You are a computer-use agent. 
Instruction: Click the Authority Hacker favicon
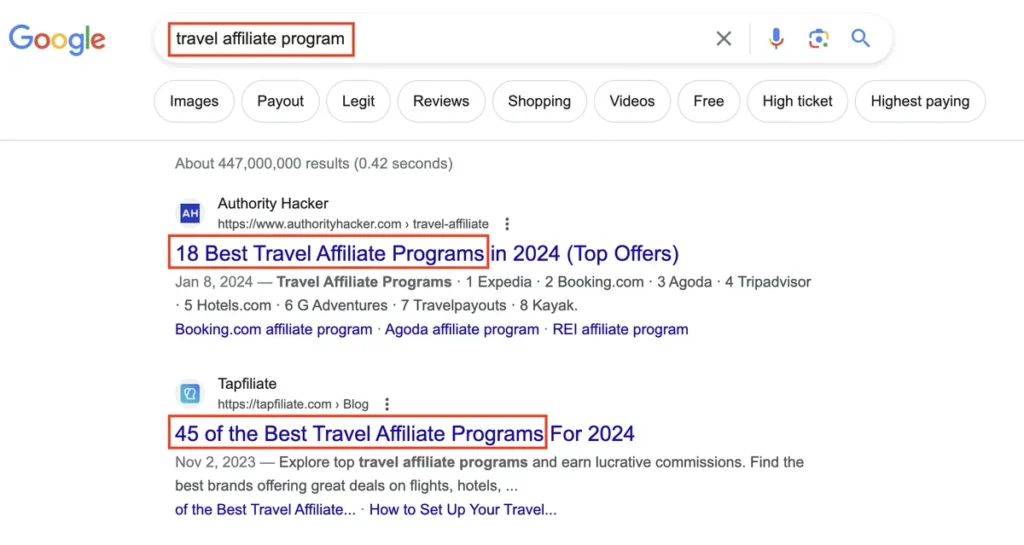click(x=190, y=213)
